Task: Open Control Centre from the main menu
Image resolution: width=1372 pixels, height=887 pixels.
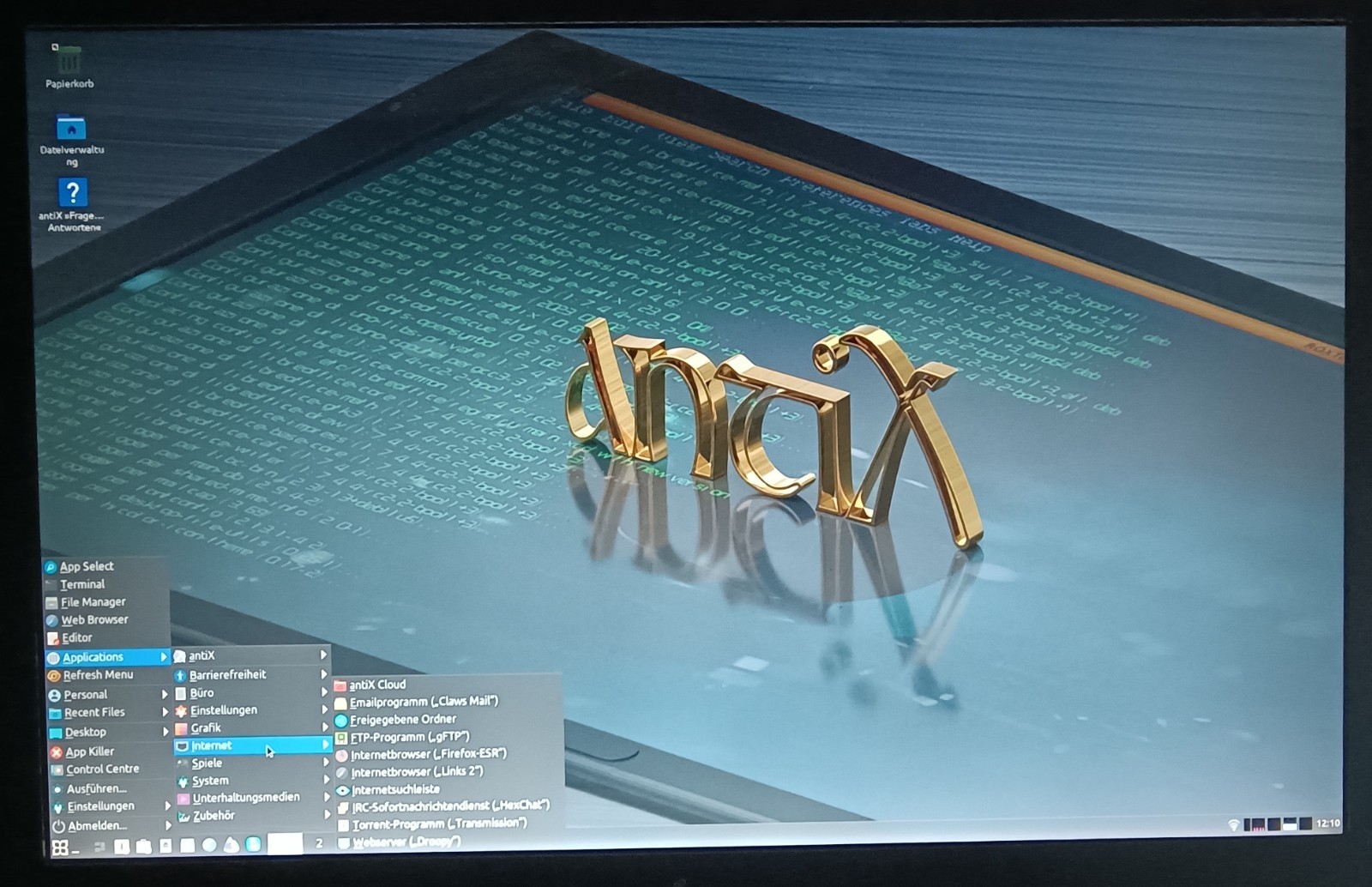Action: (109, 769)
